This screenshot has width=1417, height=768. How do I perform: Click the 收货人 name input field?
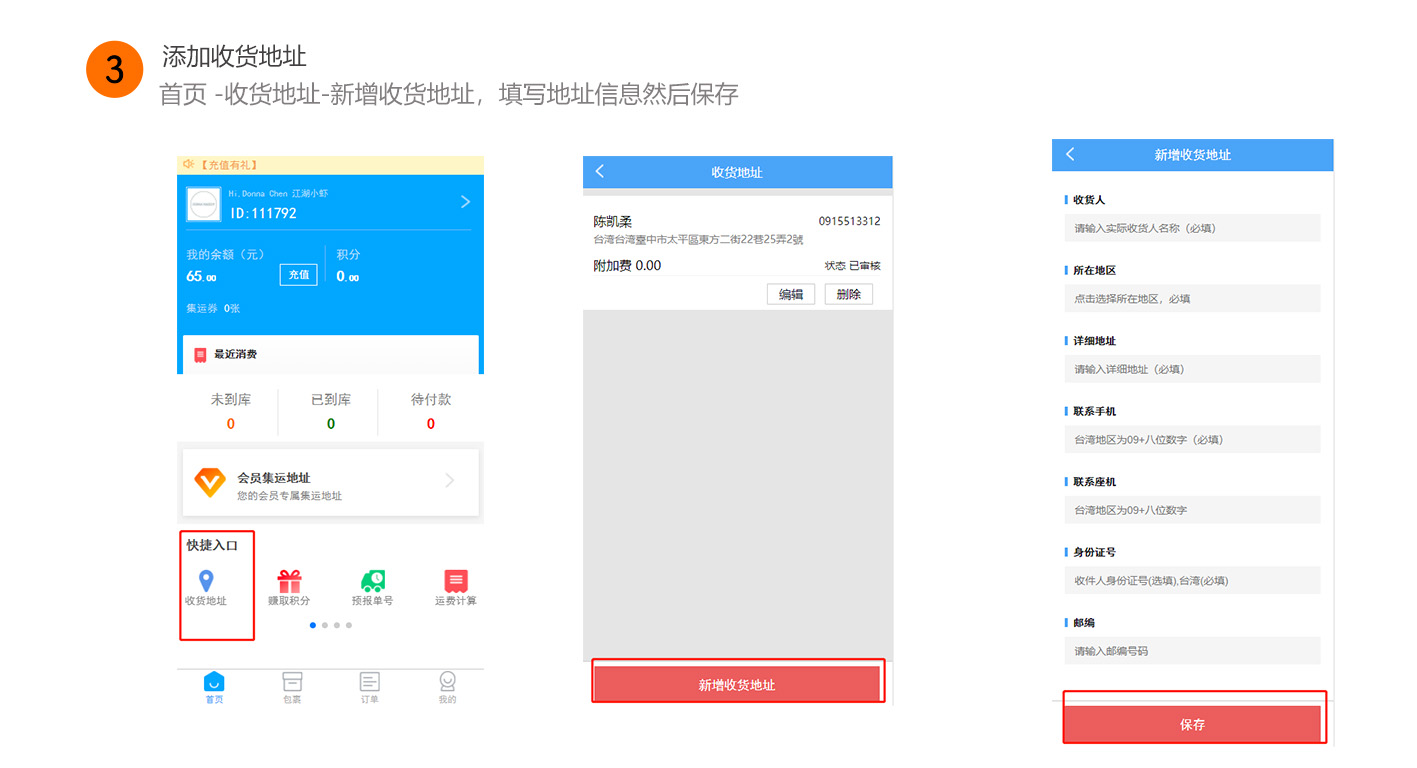click(1191, 228)
